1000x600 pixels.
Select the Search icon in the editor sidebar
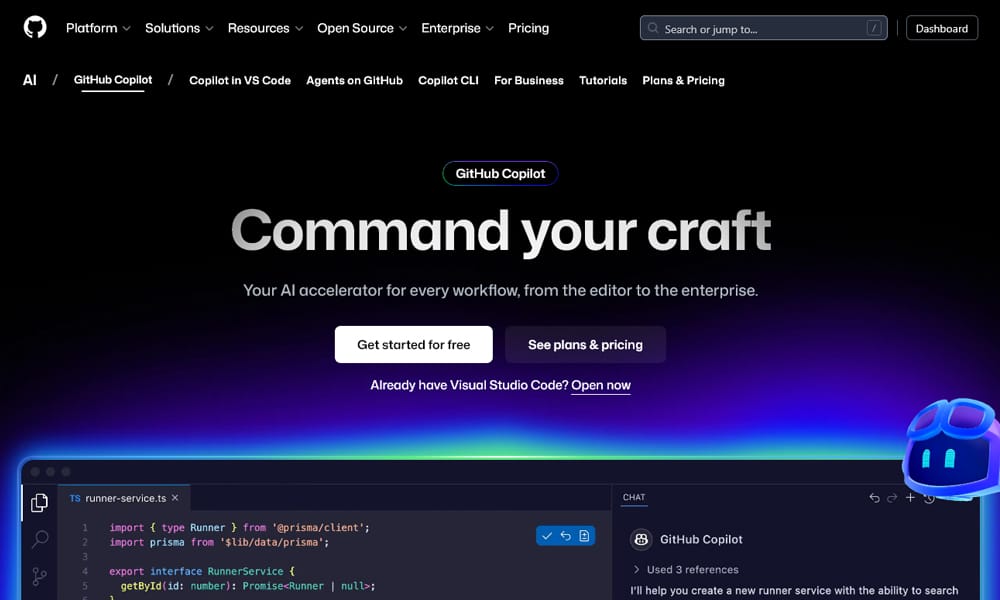click(x=39, y=540)
